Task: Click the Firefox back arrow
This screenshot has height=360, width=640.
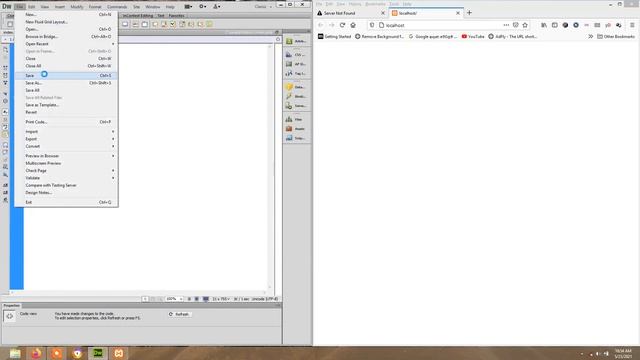Action: (321, 25)
